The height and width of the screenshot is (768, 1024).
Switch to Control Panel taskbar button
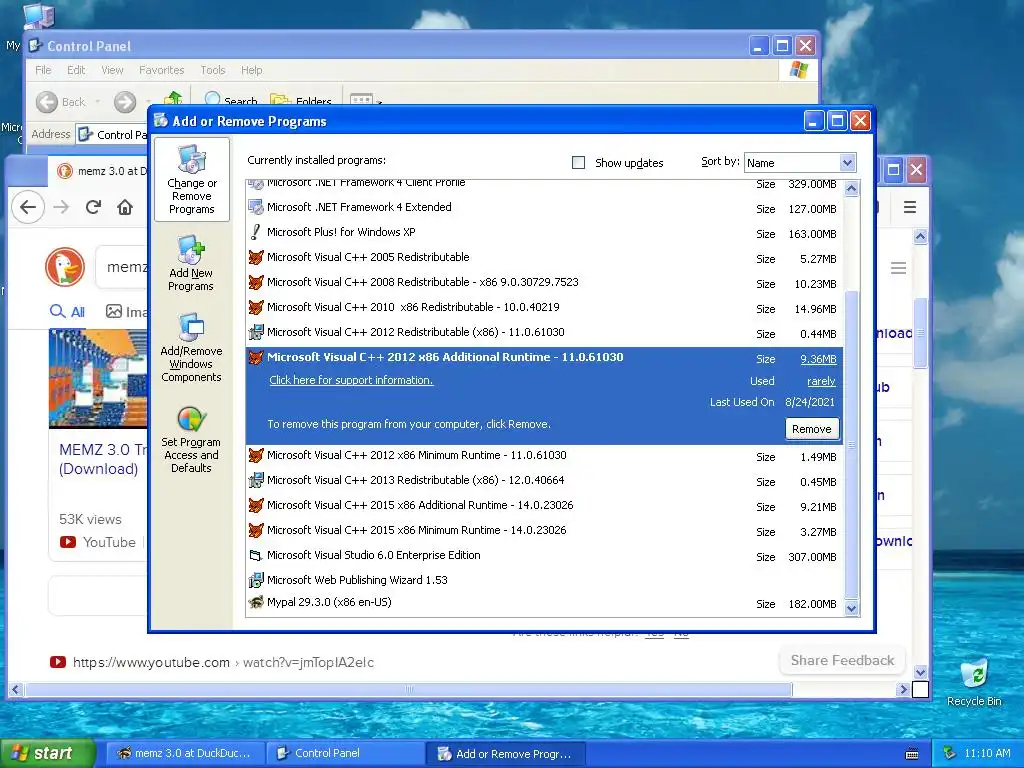[x=346, y=753]
